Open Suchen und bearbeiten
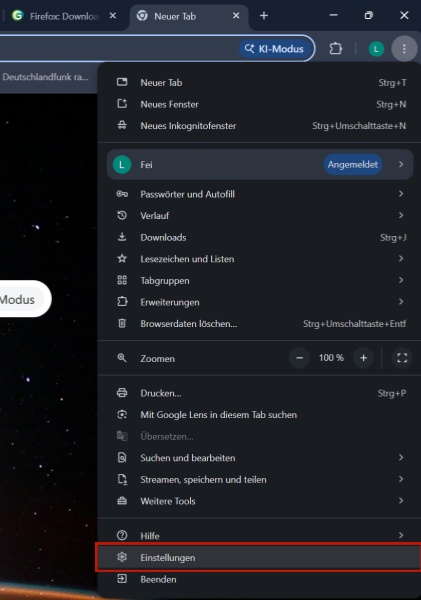The width and height of the screenshot is (421, 600). [x=259, y=458]
